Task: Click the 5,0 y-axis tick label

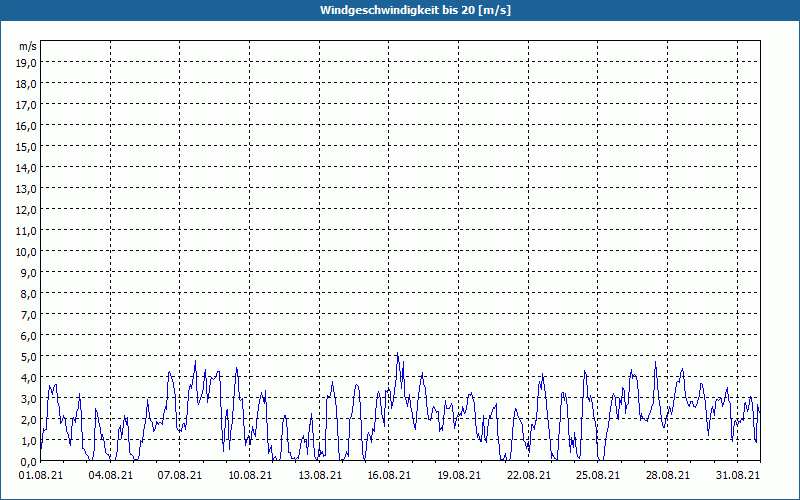Action: pos(27,356)
